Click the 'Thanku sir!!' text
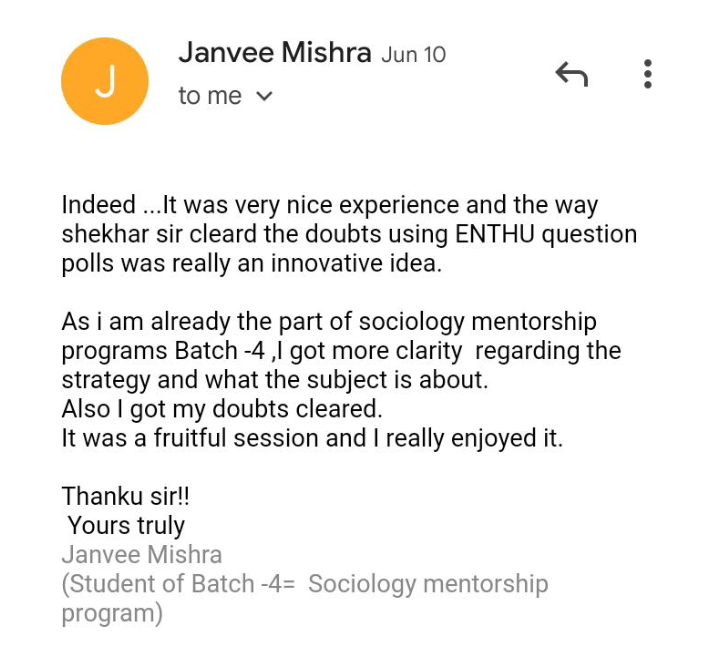The width and height of the screenshot is (720, 652). click(x=125, y=496)
